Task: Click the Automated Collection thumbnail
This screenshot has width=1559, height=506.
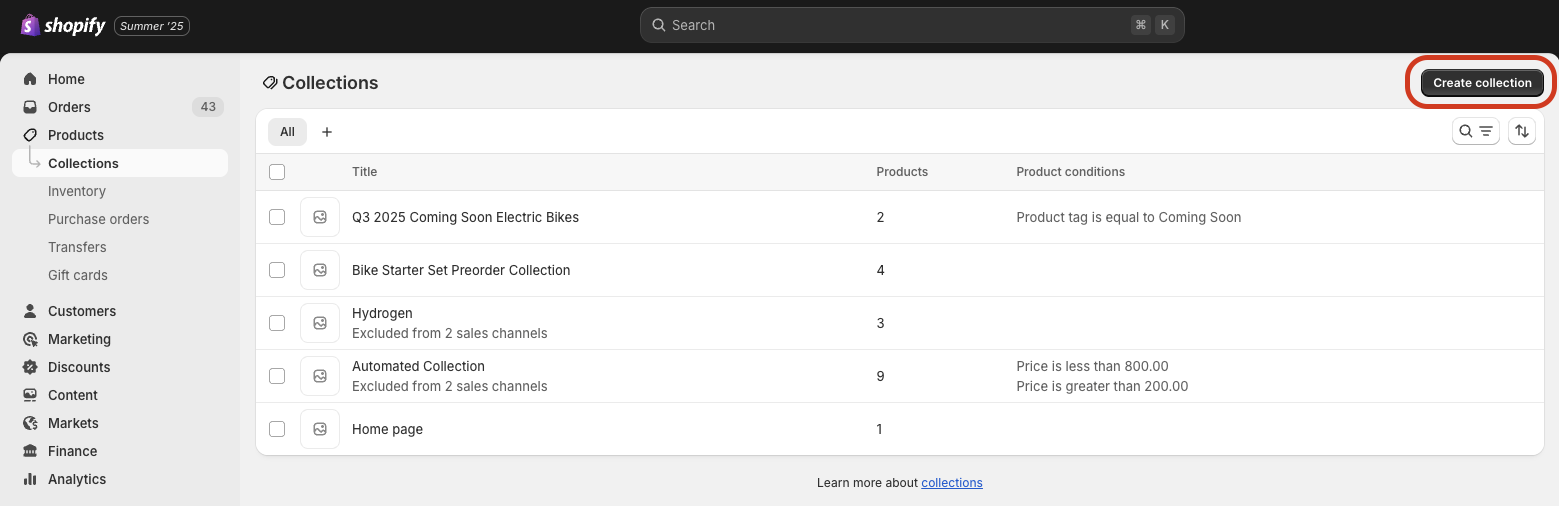Action: click(320, 376)
